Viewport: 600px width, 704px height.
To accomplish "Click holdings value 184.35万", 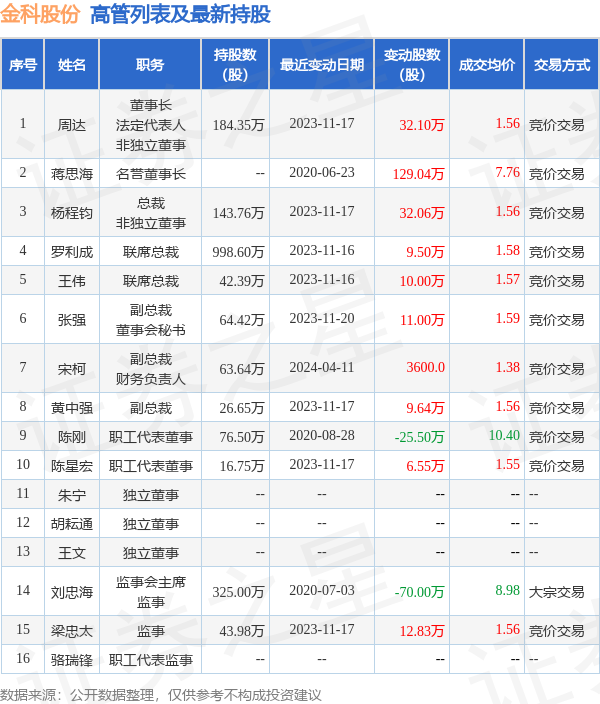I will coord(238,125).
